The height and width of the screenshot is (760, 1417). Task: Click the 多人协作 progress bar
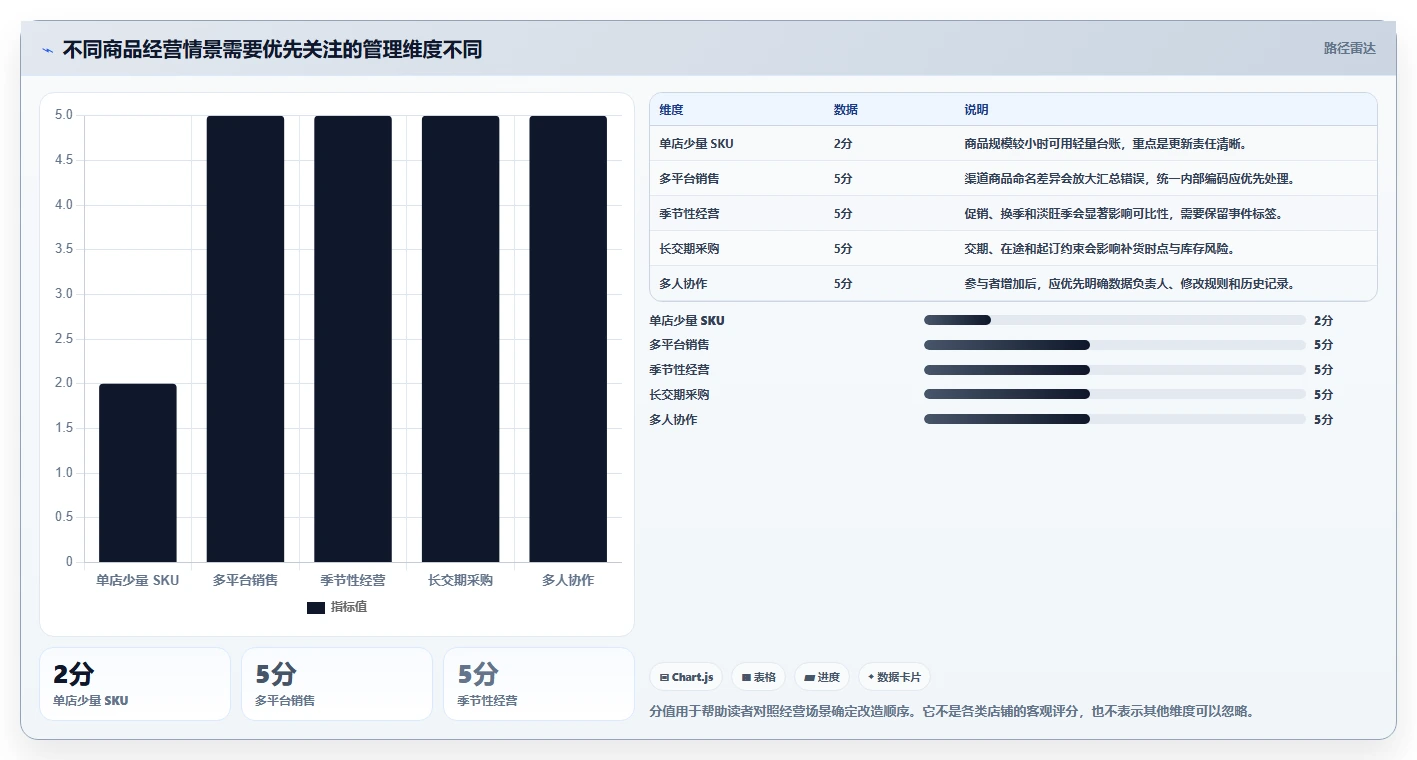coord(1115,419)
